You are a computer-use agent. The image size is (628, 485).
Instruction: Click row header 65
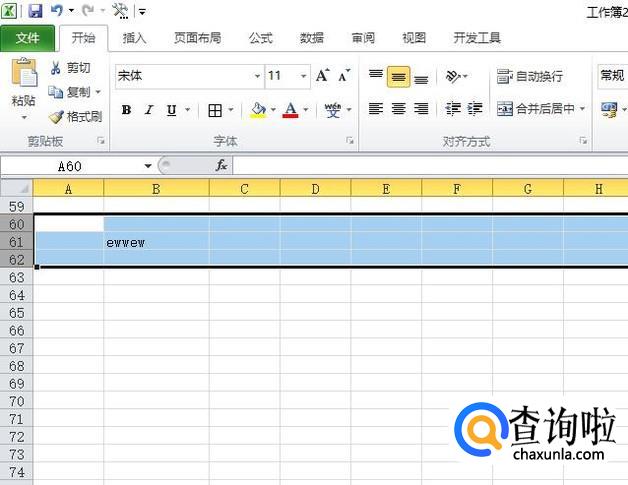point(16,313)
